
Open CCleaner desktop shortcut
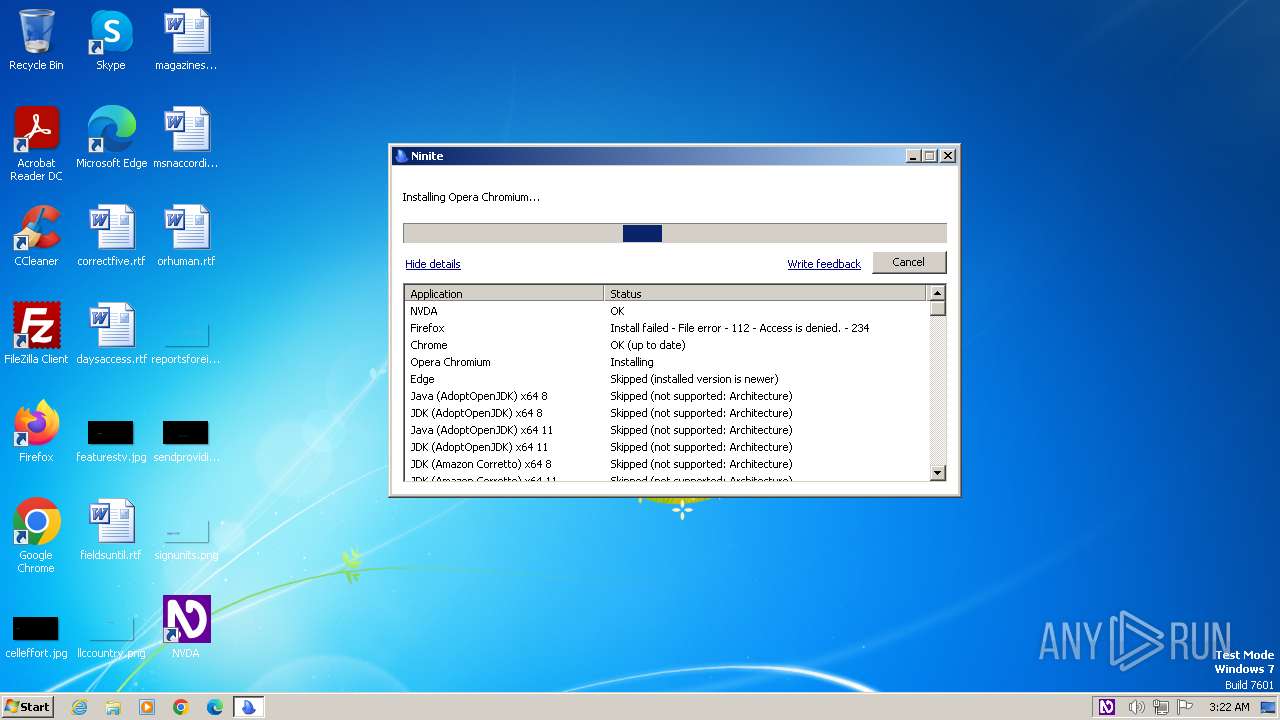tap(36, 236)
